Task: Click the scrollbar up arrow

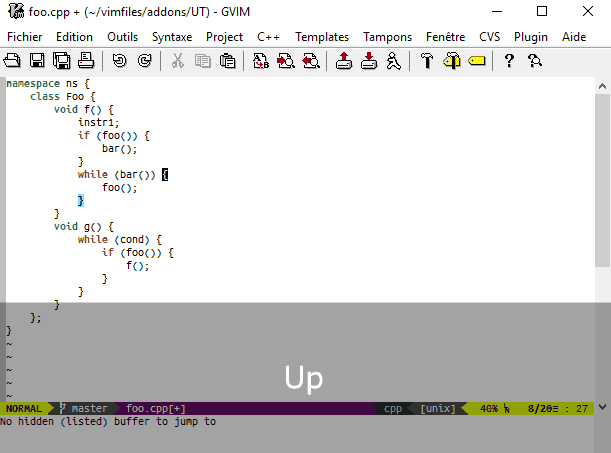Action: coord(602,86)
